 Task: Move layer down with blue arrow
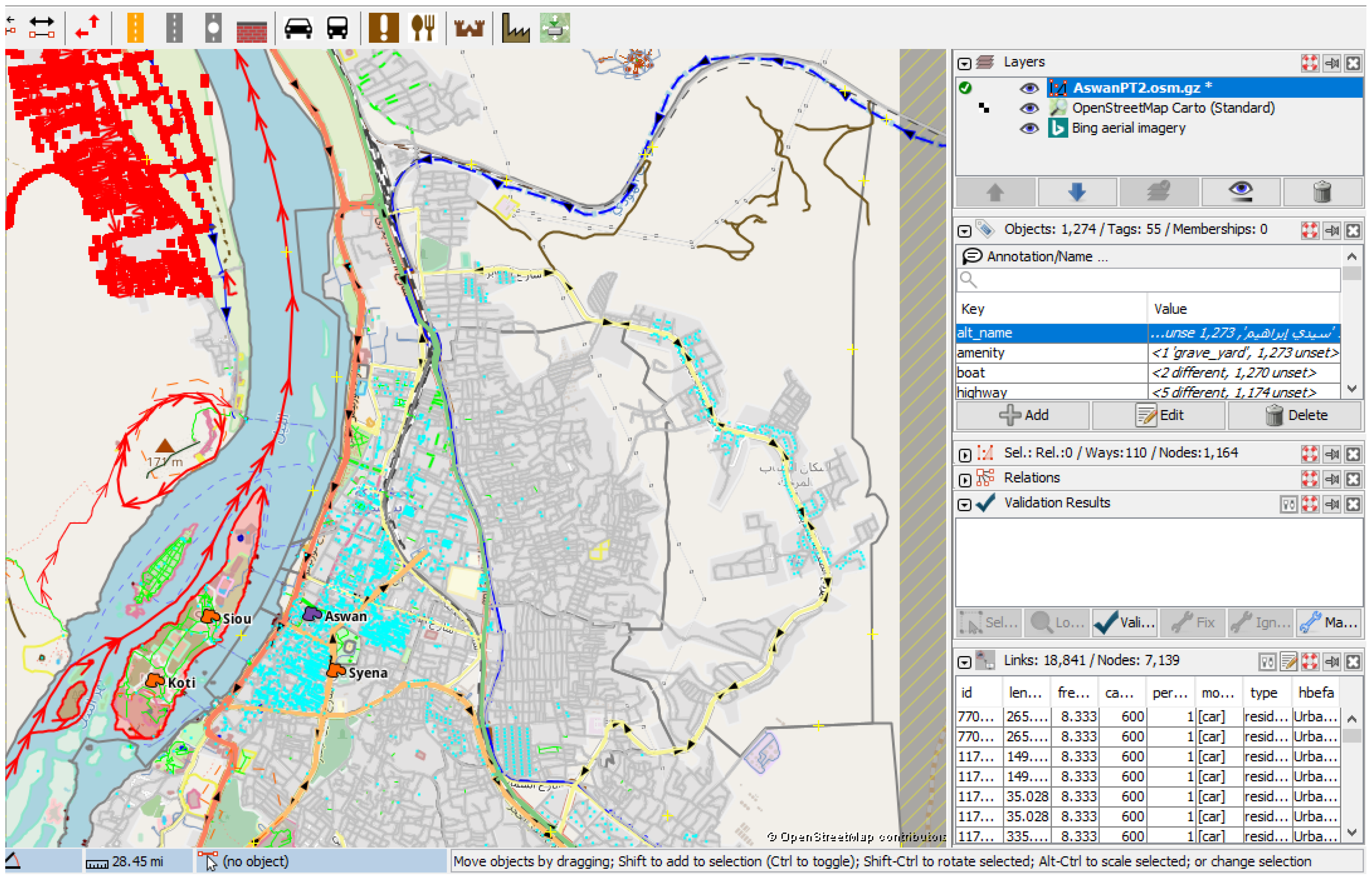[1077, 191]
